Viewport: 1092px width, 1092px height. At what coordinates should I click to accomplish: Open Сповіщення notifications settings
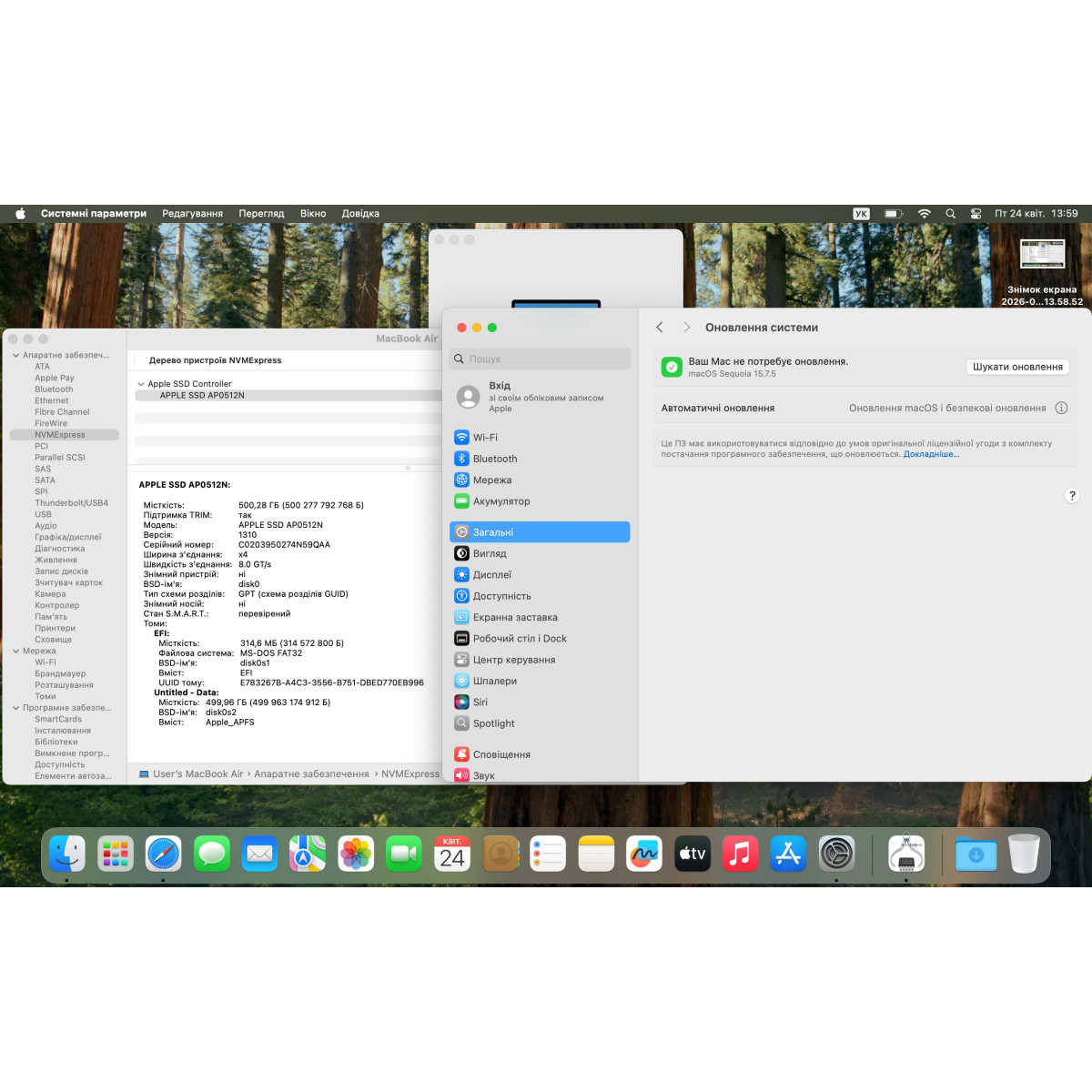pyautogui.click(x=540, y=754)
